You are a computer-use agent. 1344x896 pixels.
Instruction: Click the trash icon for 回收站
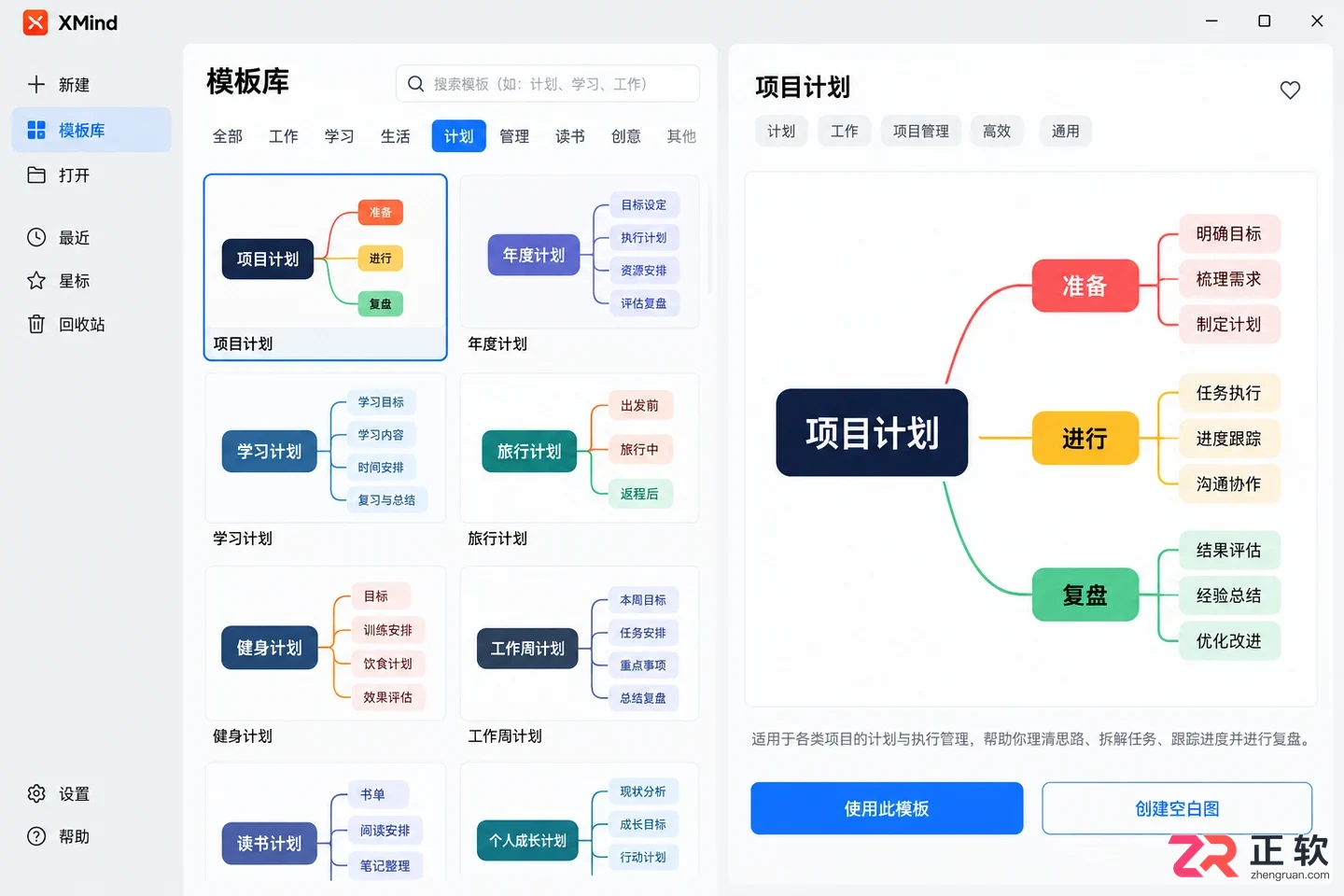click(36, 324)
